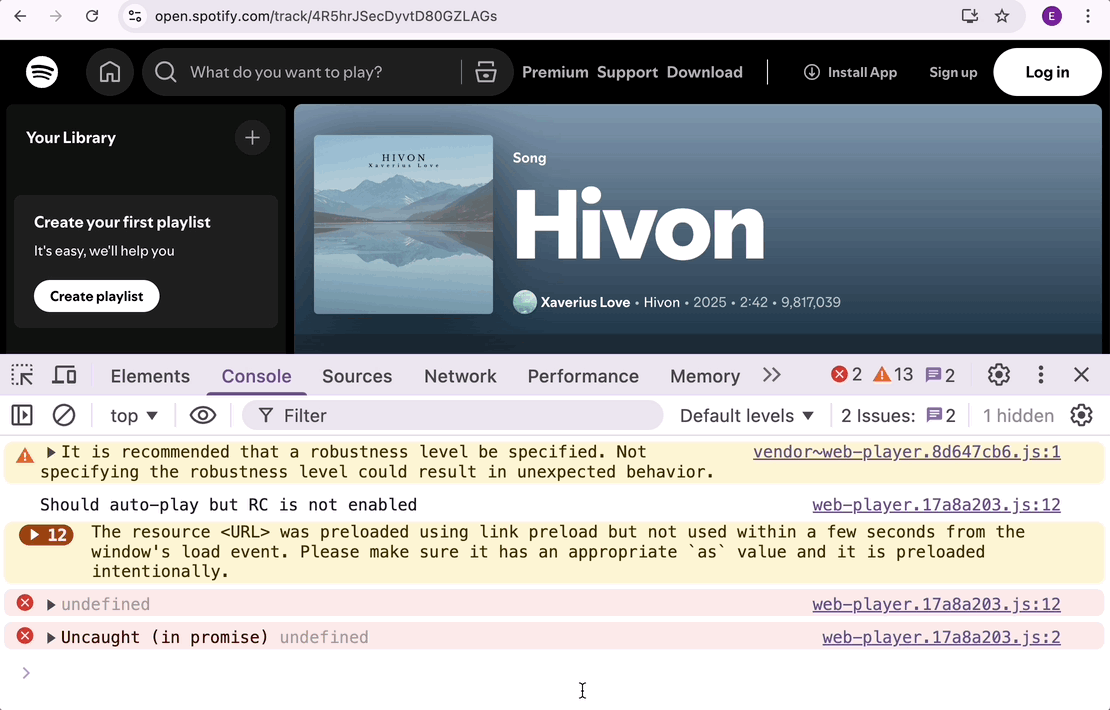Show more DevTools tabs chevron

[772, 375]
